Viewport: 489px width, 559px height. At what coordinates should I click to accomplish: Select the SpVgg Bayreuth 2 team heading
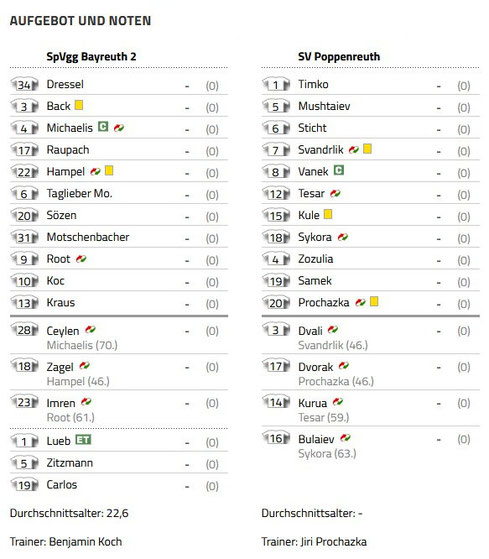click(91, 57)
